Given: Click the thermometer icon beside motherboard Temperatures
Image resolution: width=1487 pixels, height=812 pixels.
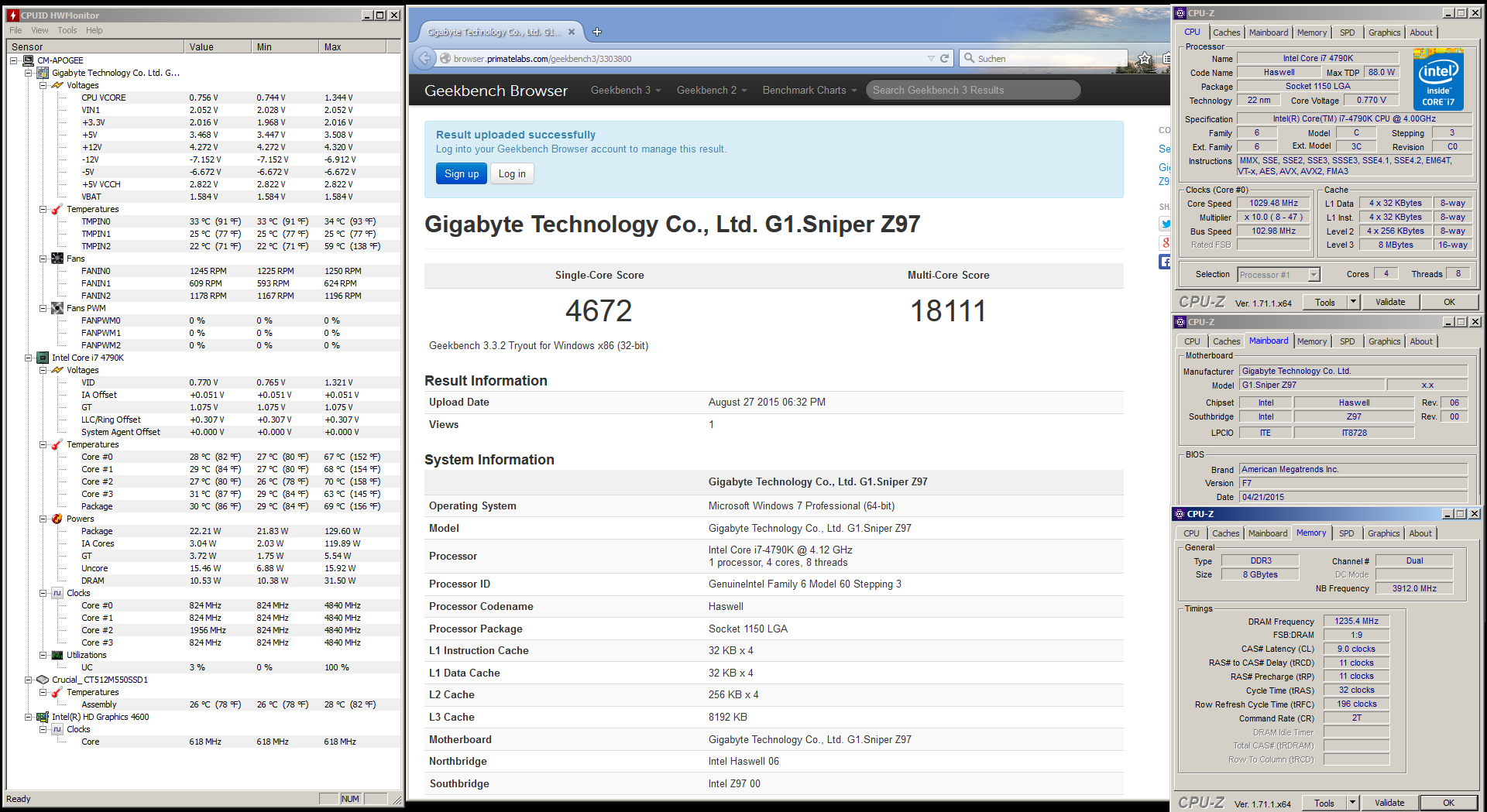Looking at the screenshot, I should point(57,209).
